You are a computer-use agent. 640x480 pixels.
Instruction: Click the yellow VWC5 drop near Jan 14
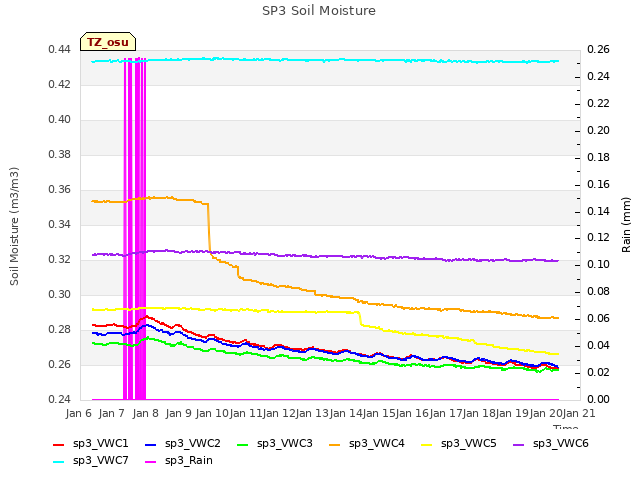point(360,318)
